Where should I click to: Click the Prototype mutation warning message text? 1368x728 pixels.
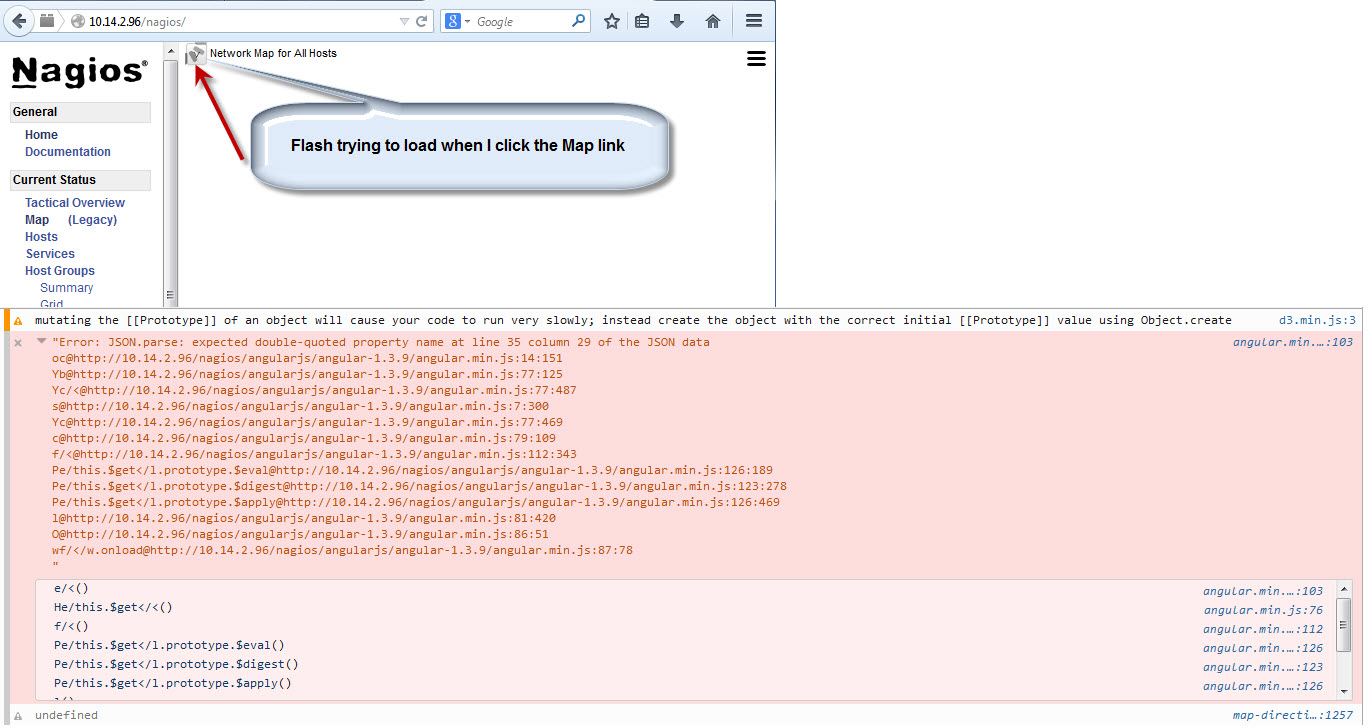[x=633, y=321]
